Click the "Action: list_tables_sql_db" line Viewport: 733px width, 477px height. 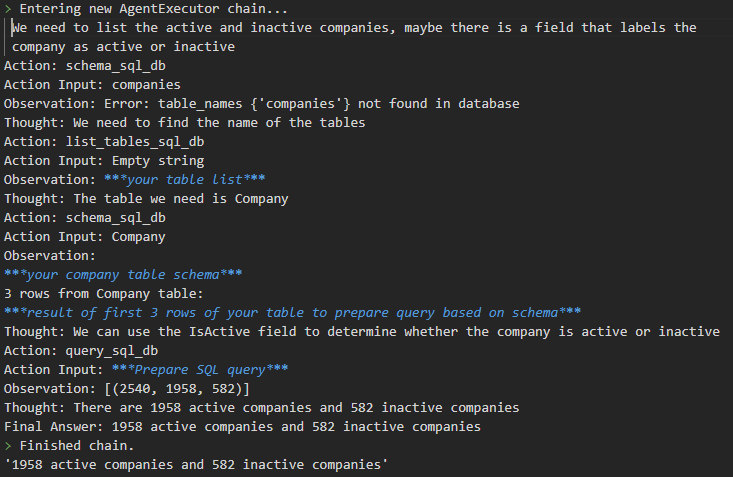click(x=104, y=142)
